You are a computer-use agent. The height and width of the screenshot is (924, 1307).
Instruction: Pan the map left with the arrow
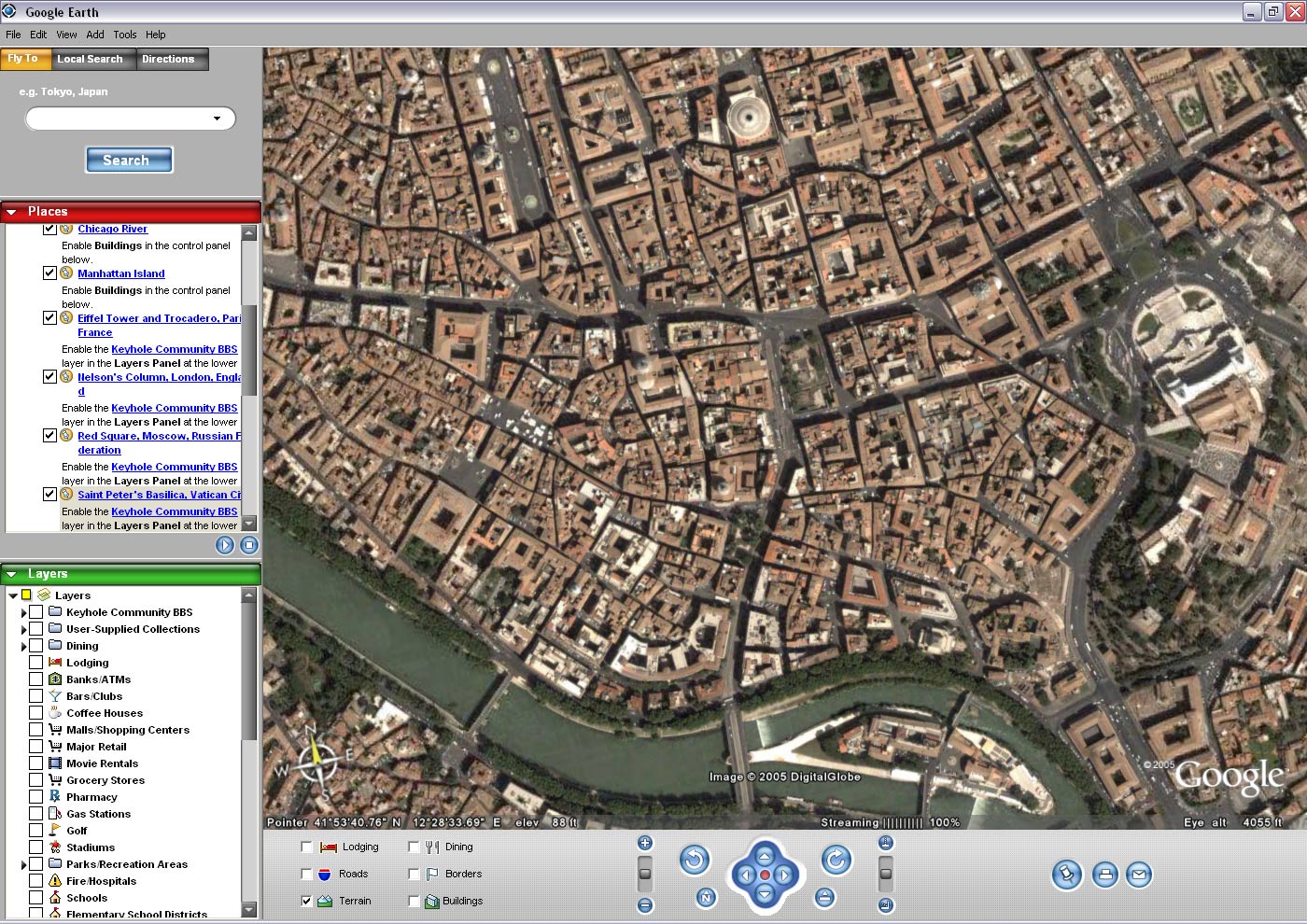click(745, 875)
